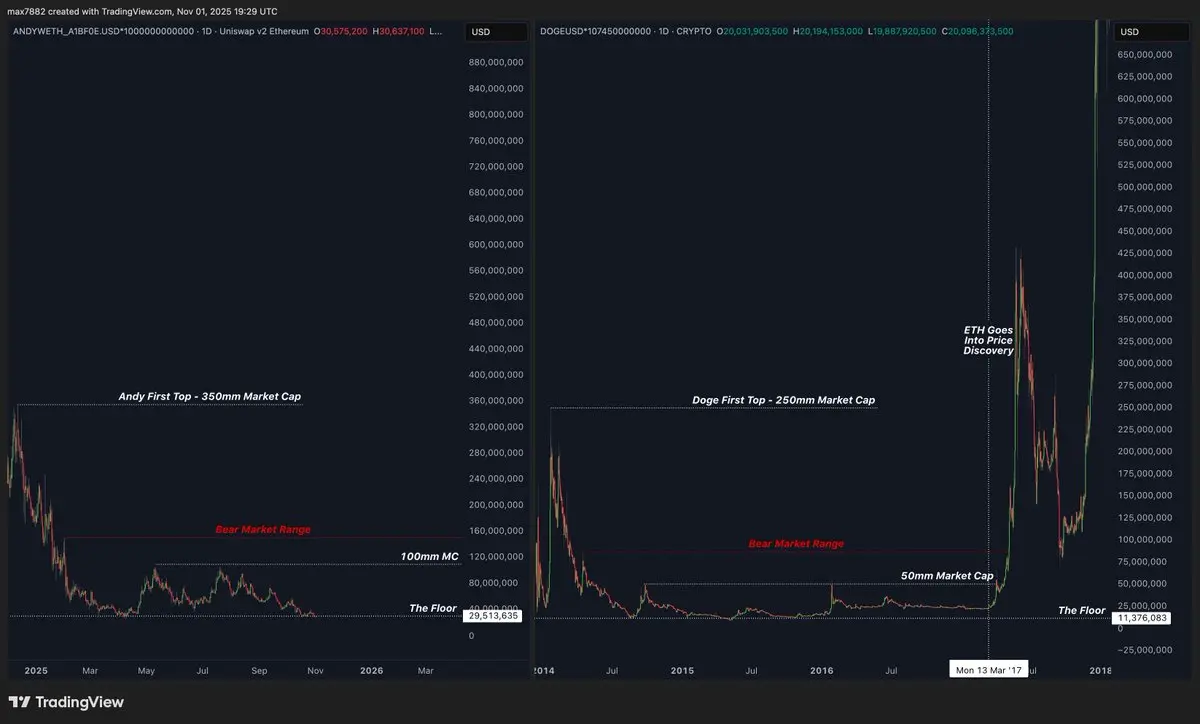
Task: Click the Andy chart high value H30,637,100
Action: (x=399, y=32)
